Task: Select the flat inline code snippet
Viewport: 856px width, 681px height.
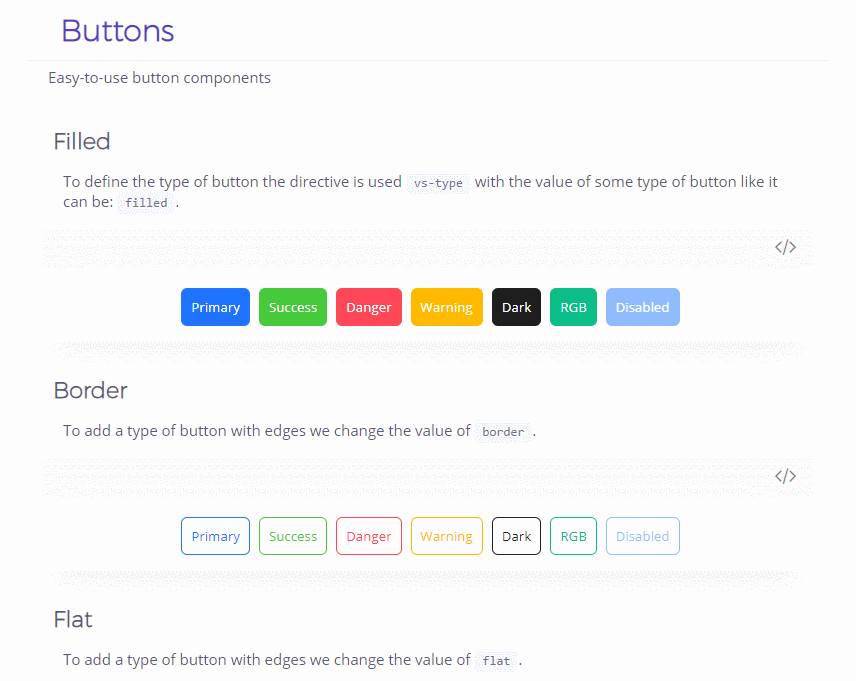Action: point(495,661)
